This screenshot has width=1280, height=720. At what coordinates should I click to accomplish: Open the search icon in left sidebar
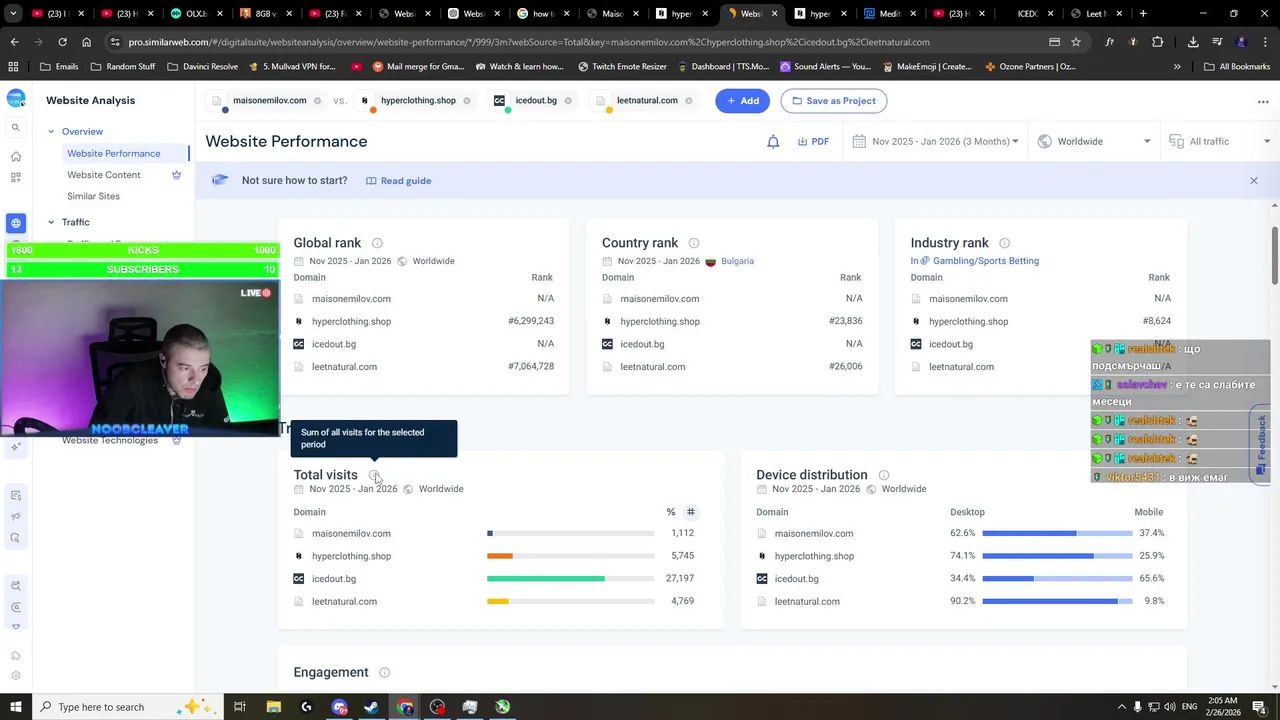point(15,128)
